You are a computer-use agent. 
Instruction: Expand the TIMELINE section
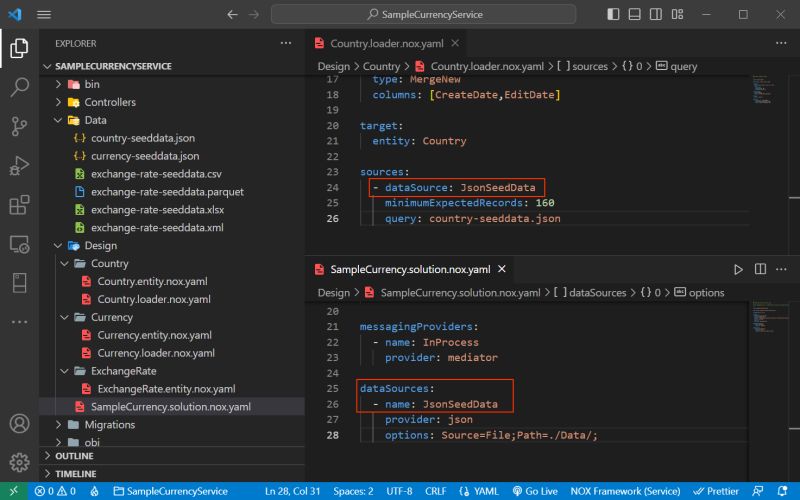click(171, 473)
